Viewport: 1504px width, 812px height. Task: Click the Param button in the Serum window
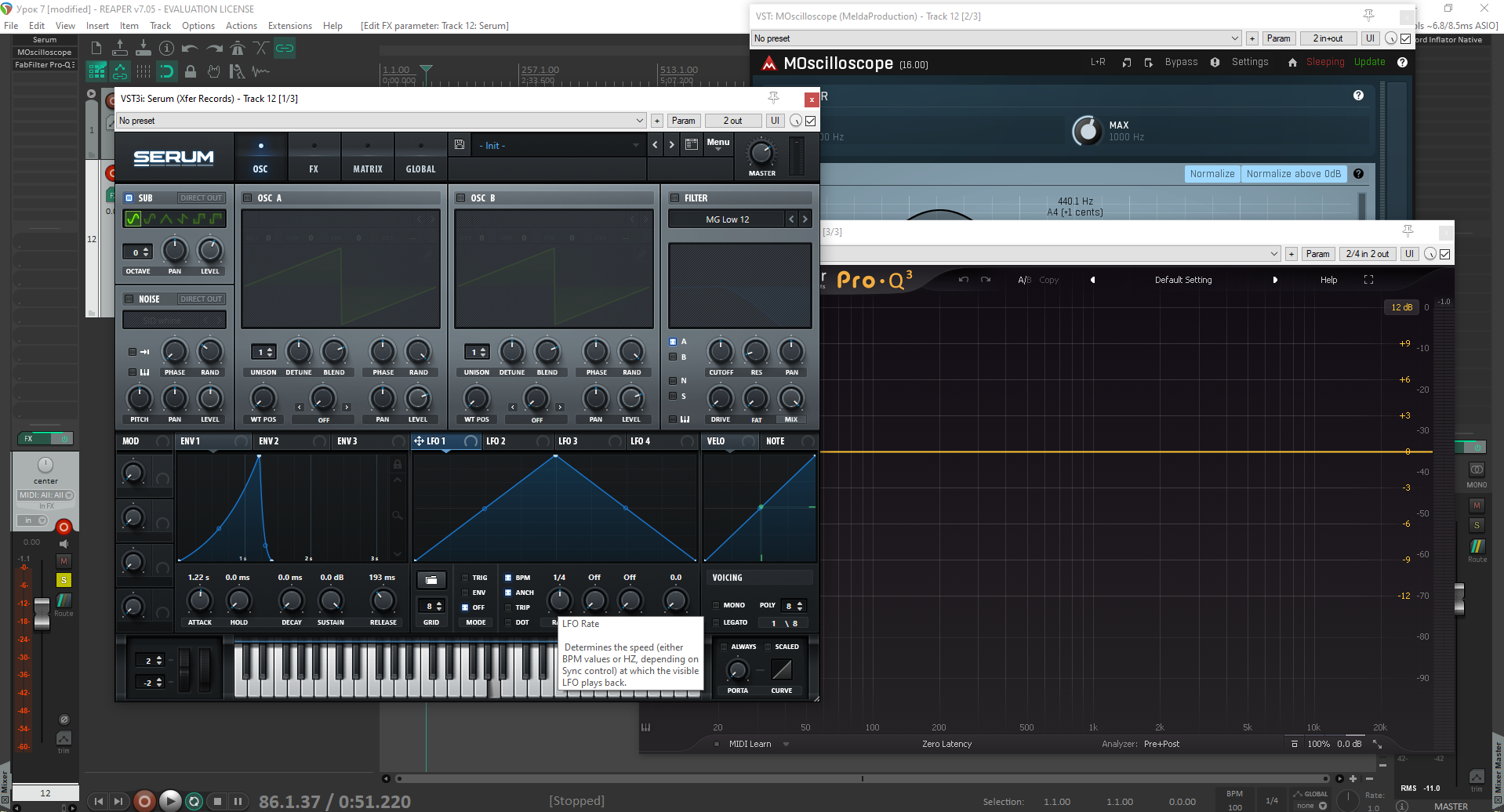tap(683, 121)
